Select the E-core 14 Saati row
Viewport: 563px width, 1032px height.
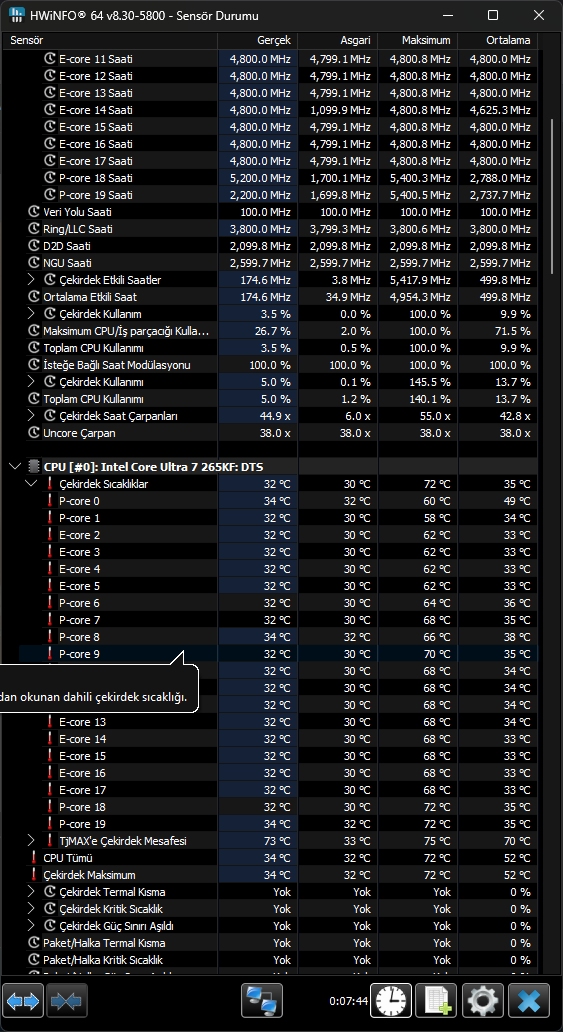[x=278, y=110]
